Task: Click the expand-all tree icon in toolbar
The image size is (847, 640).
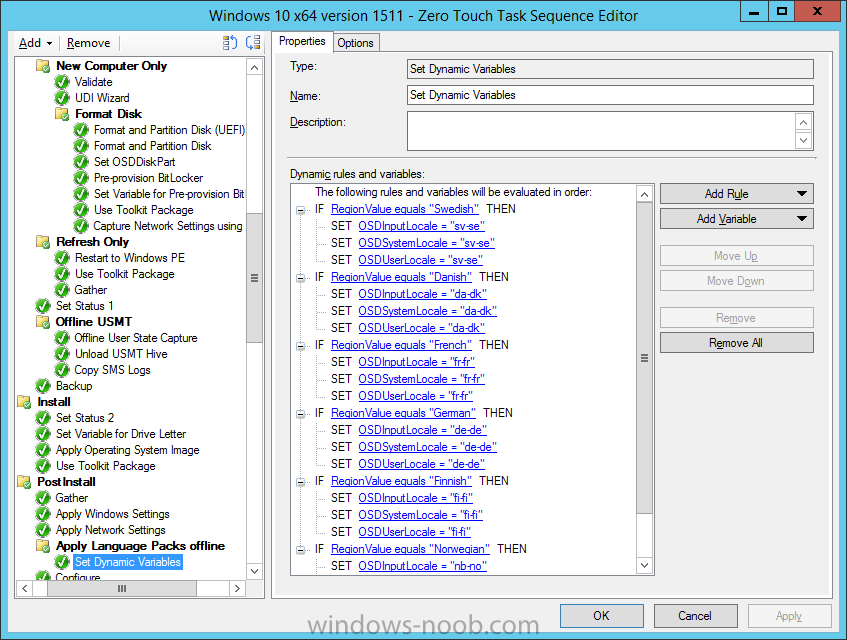Action: (230, 43)
